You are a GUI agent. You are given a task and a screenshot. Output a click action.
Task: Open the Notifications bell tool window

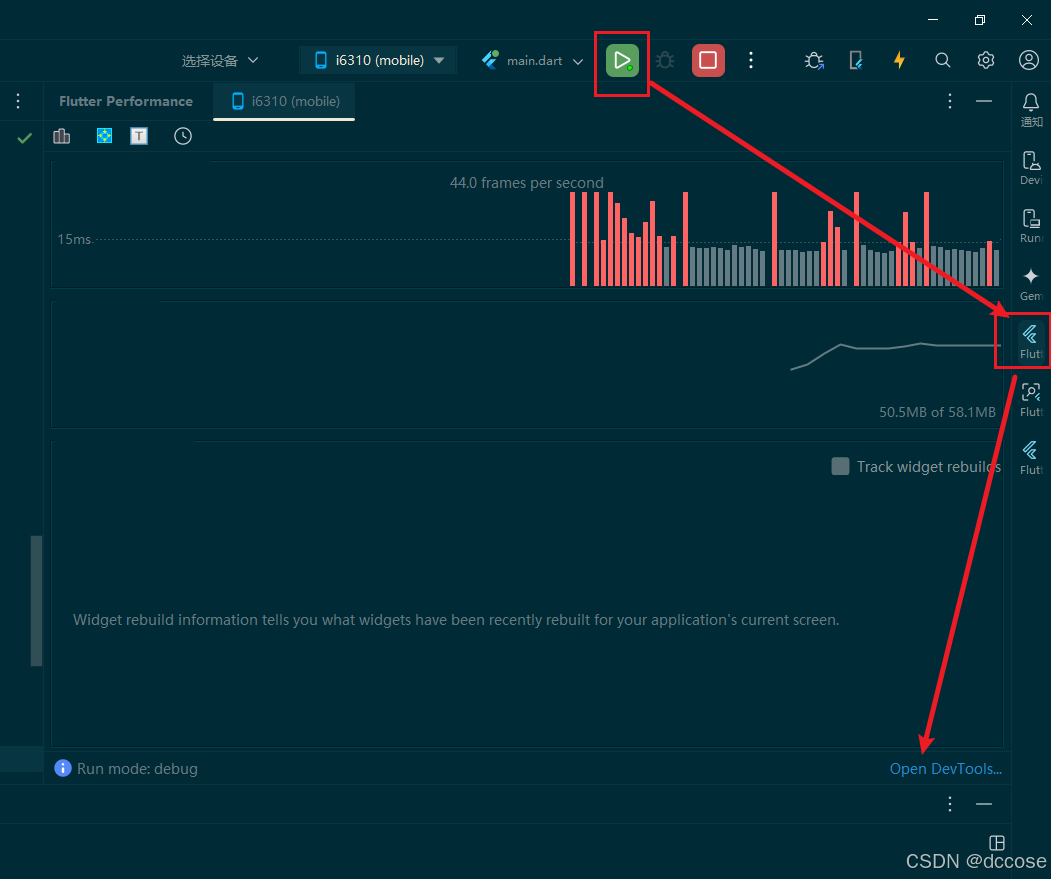[1031, 109]
